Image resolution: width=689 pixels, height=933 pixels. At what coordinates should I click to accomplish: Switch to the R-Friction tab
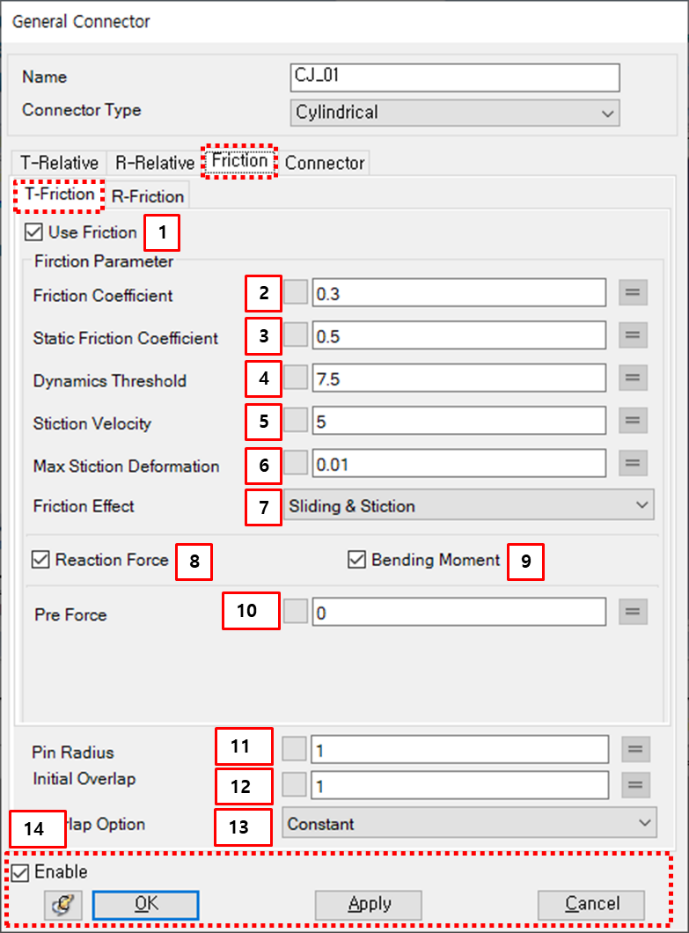[x=147, y=196]
